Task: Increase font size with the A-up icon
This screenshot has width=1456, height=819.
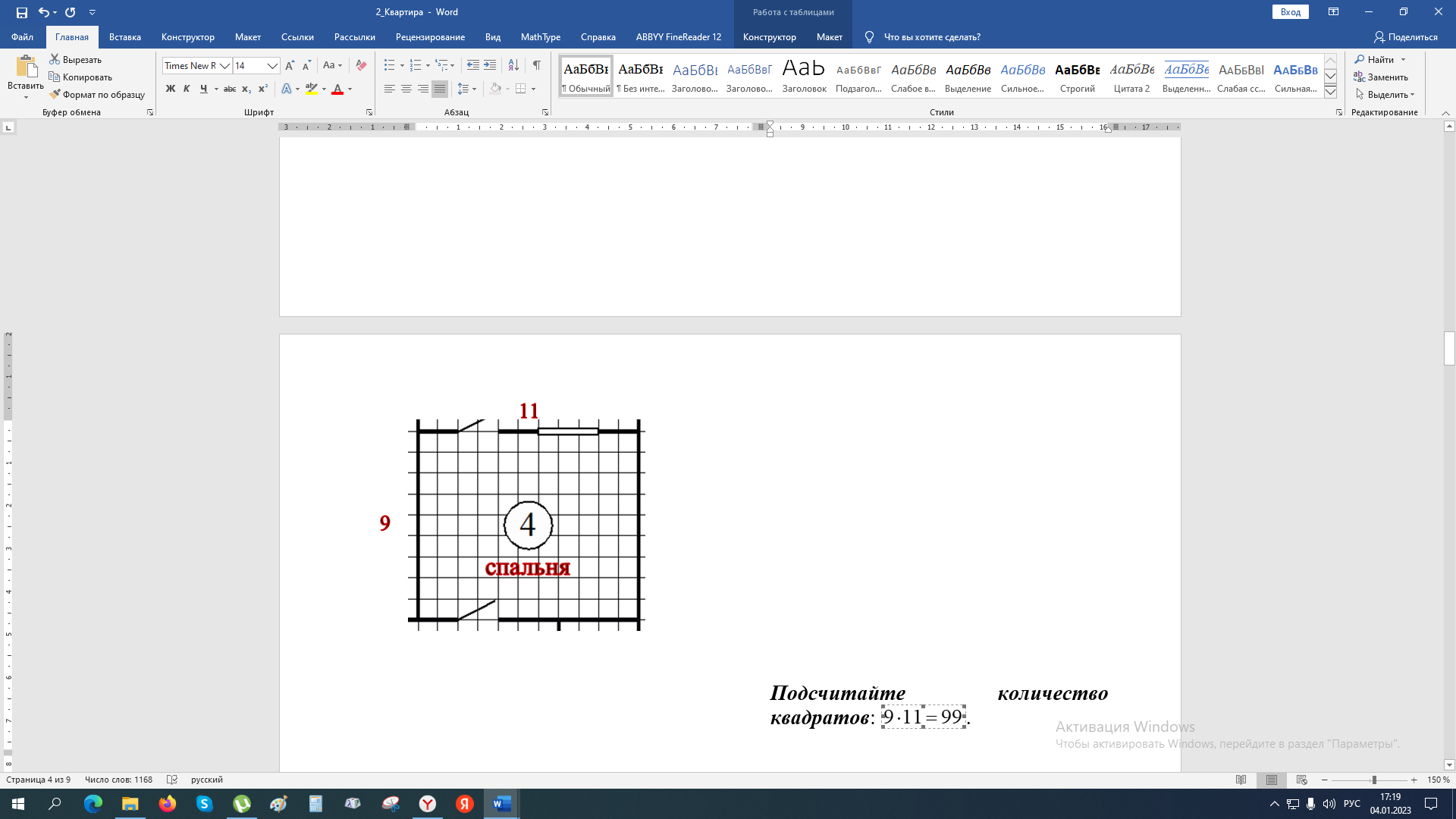Action: point(290,65)
